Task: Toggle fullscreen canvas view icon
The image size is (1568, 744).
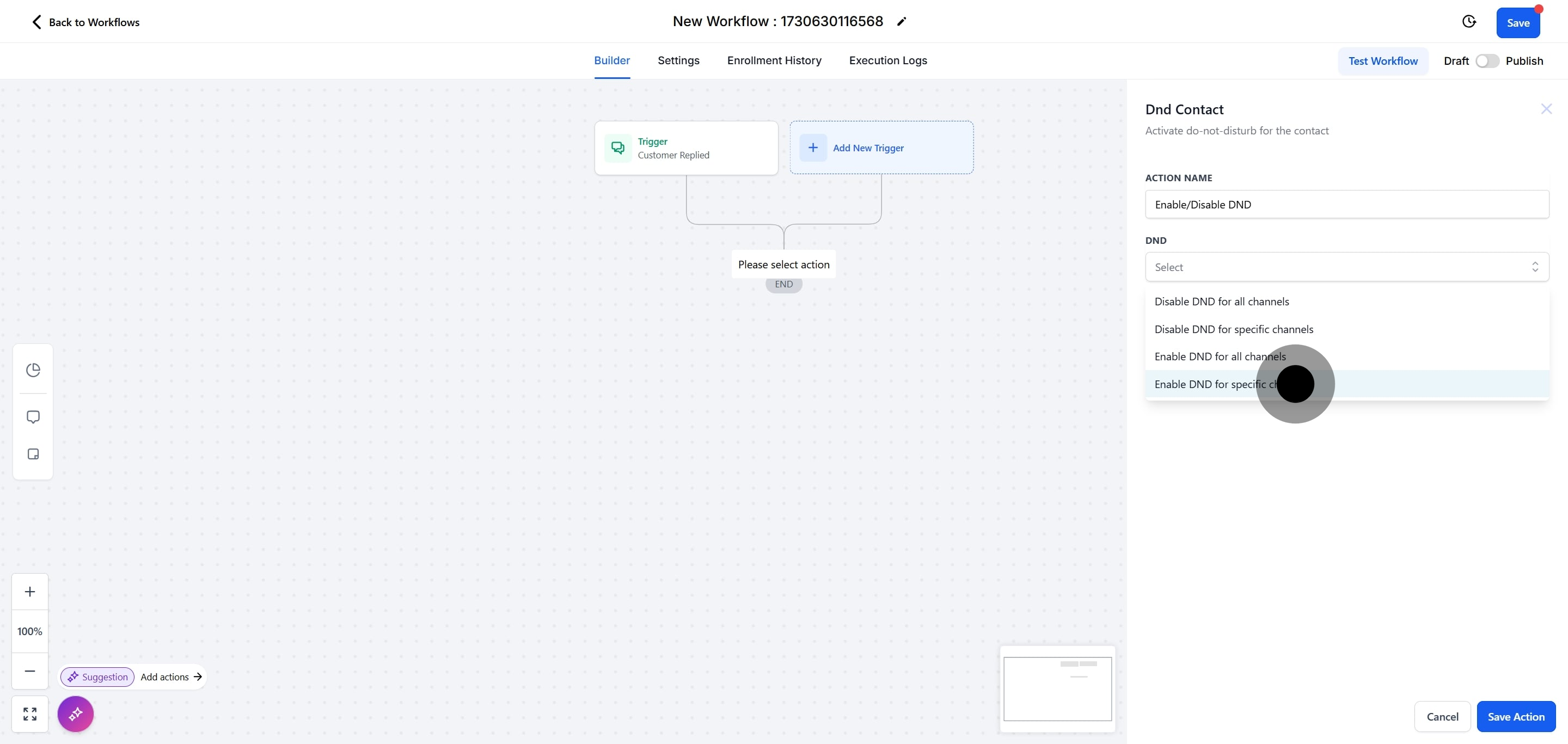Action: (x=30, y=714)
